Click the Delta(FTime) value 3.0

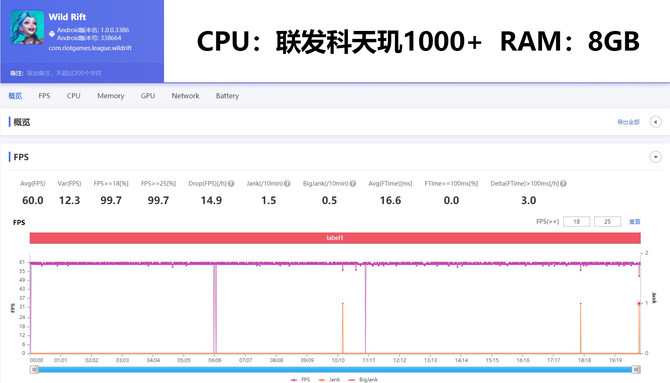(x=529, y=200)
